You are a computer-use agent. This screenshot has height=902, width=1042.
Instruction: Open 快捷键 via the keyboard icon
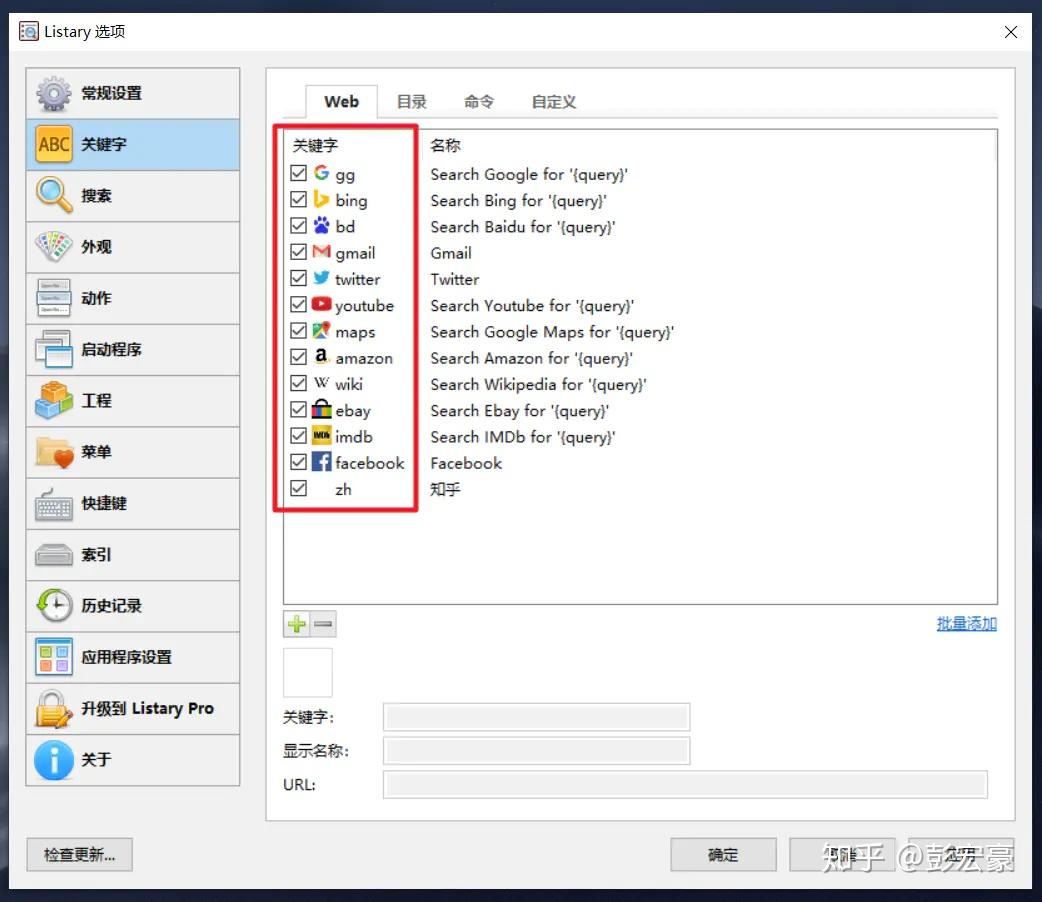tap(53, 503)
